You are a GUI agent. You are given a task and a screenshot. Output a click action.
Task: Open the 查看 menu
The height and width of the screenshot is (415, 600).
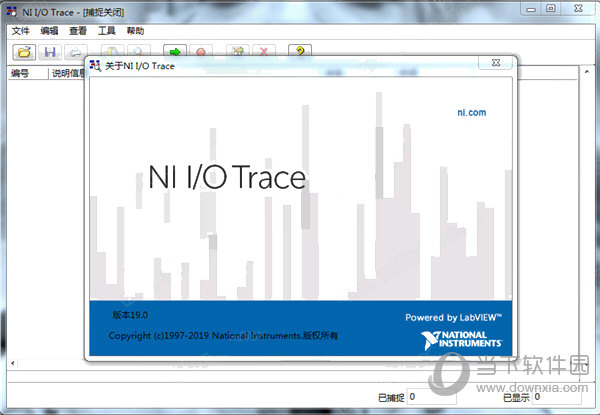tap(78, 31)
